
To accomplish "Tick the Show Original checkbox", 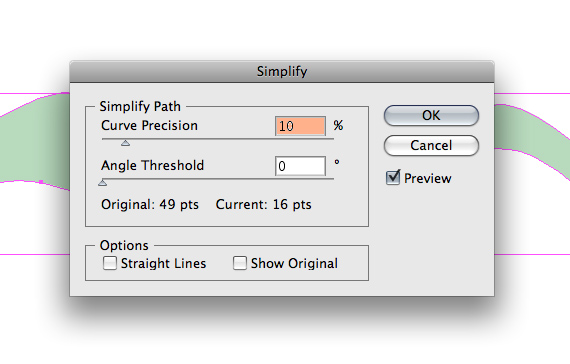I will coord(240,263).
